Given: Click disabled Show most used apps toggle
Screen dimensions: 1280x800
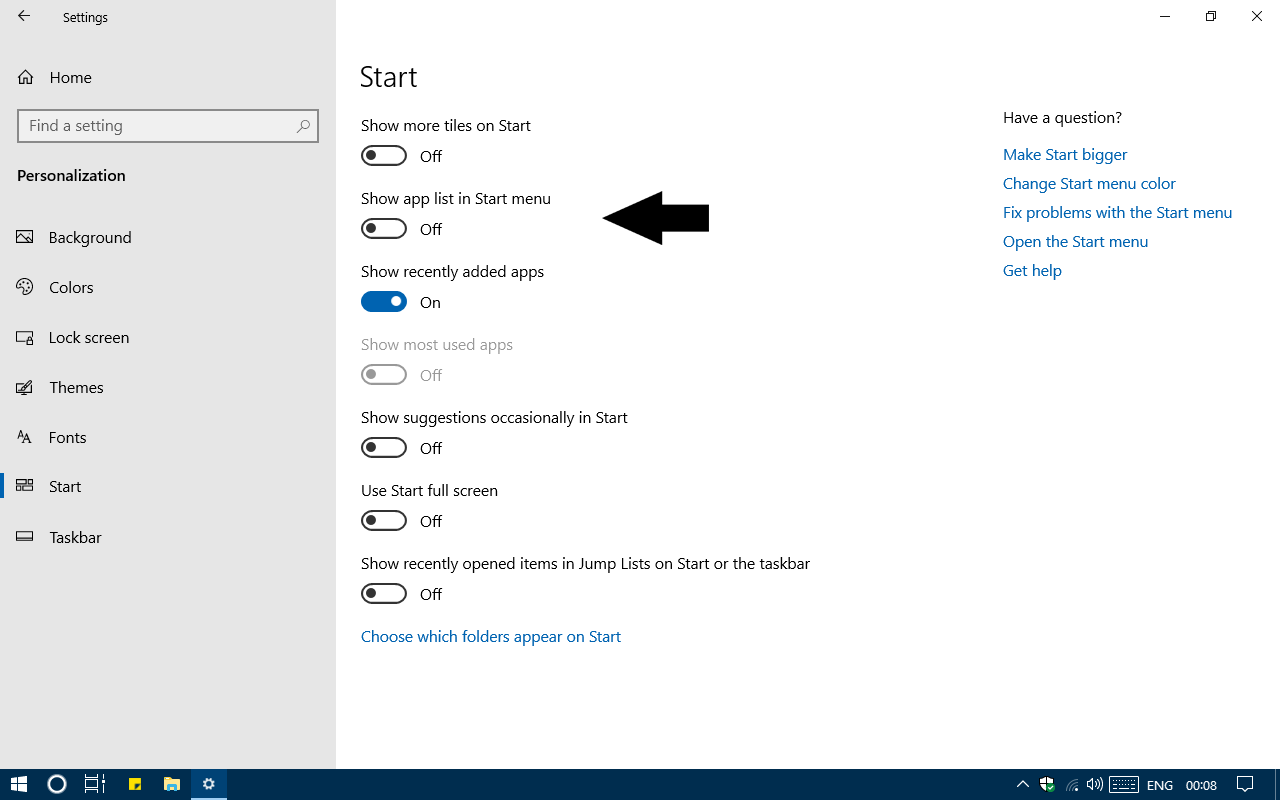Looking at the screenshot, I should (x=384, y=375).
